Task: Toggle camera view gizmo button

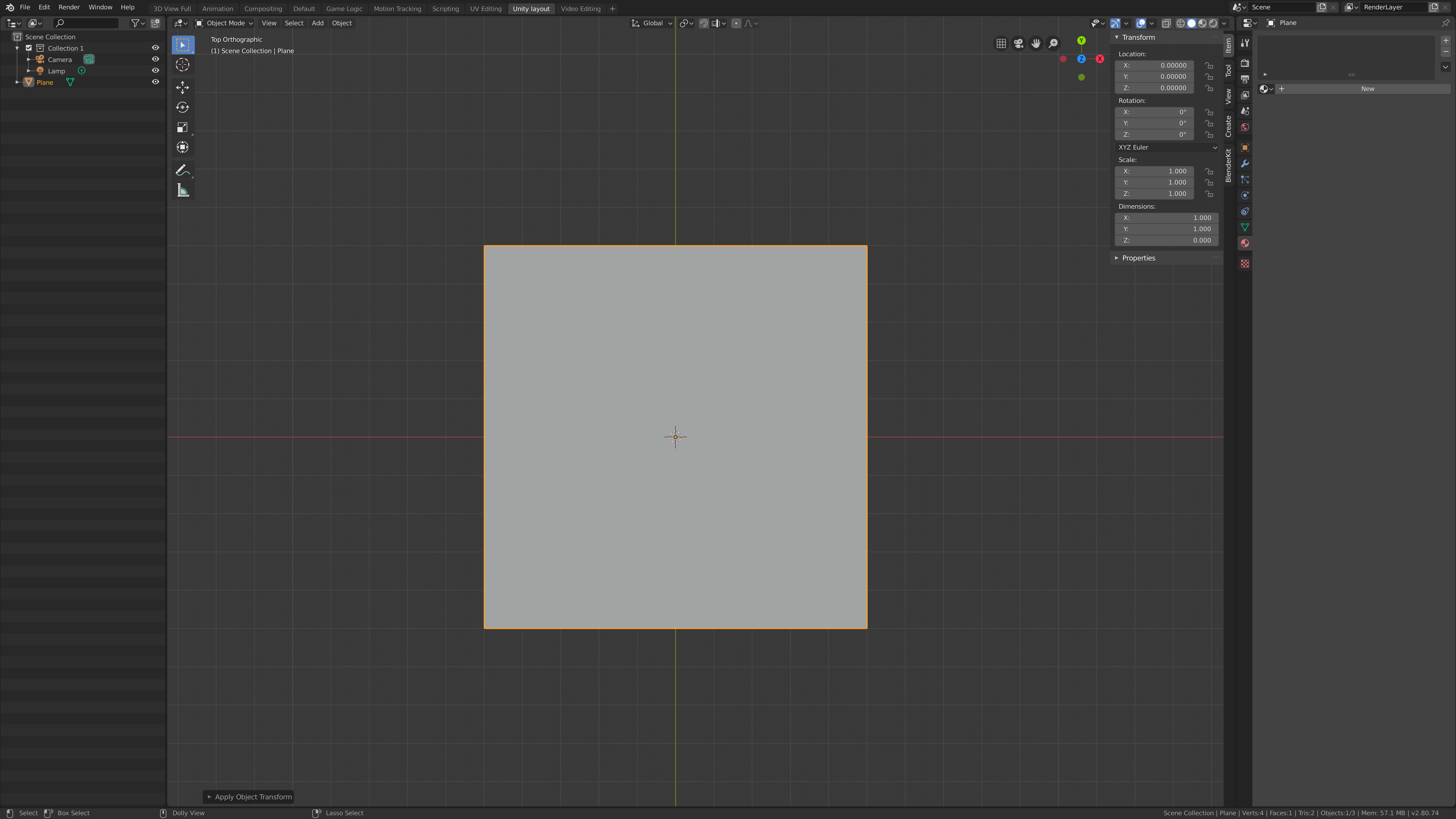Action: 1019,44
